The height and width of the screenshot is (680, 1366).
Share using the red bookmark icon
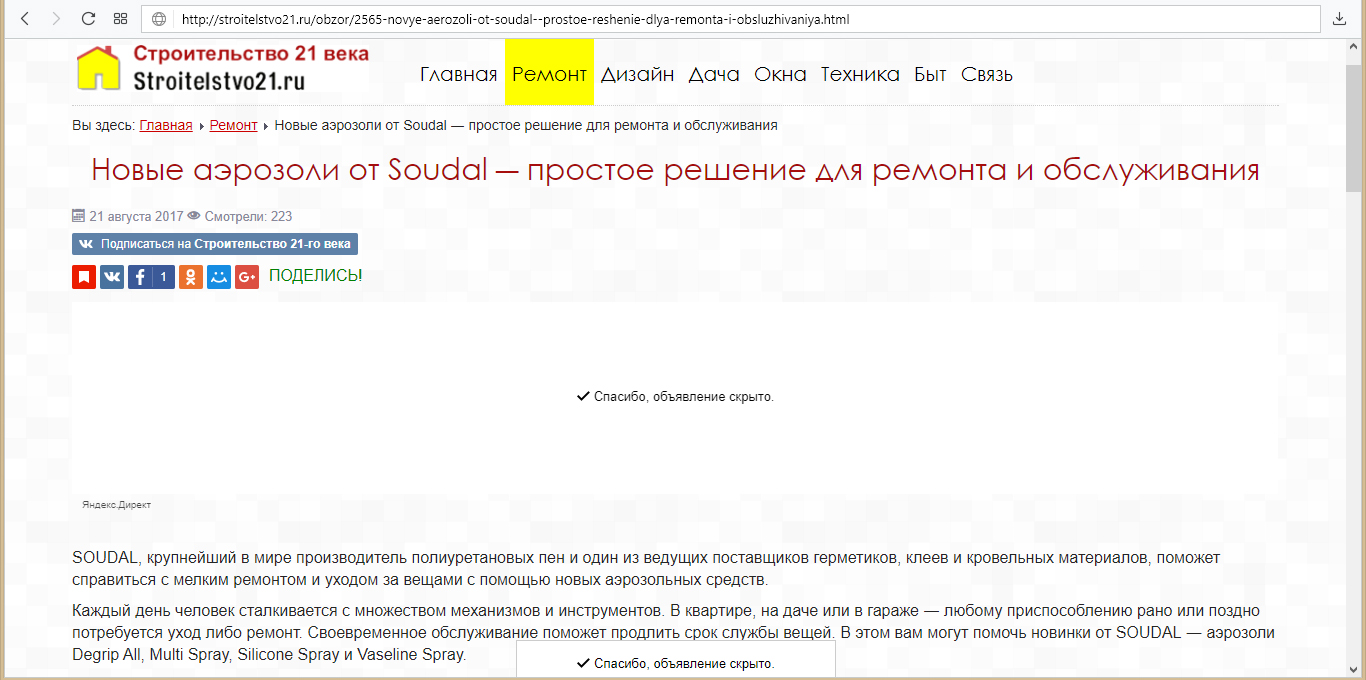tap(84, 277)
